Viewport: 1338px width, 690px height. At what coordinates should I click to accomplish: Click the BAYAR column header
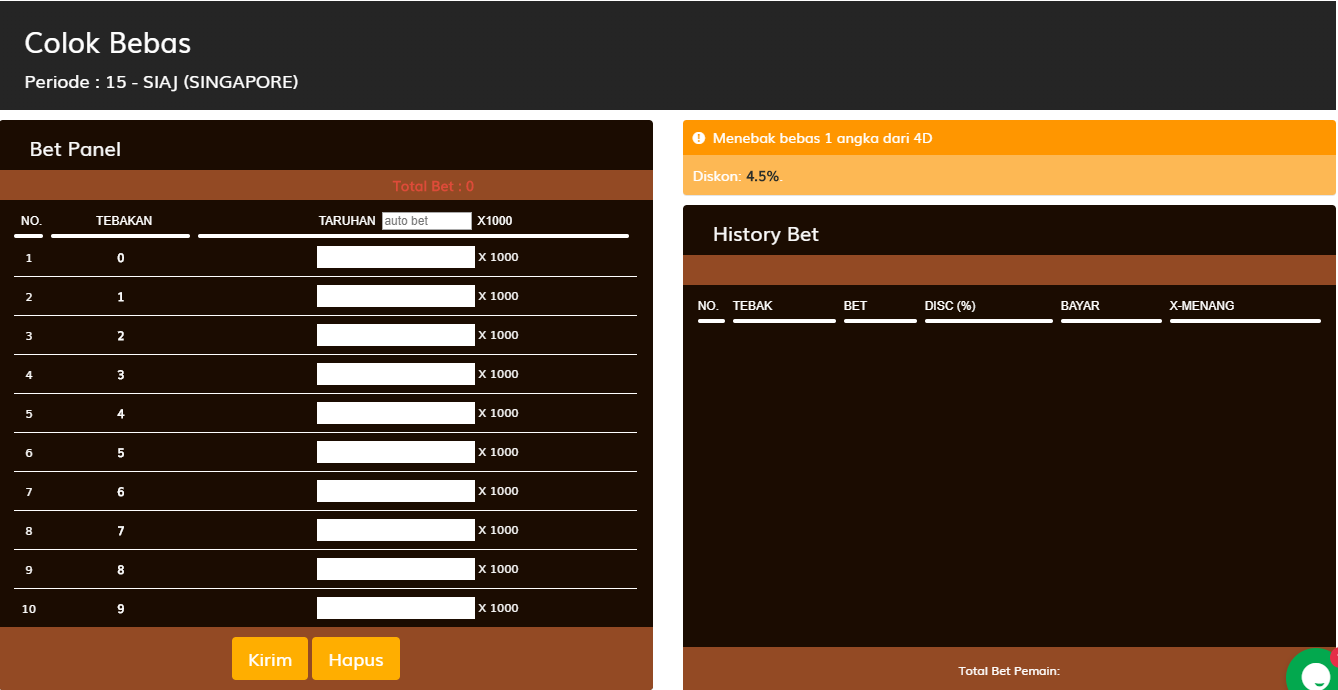pyautogui.click(x=1080, y=306)
